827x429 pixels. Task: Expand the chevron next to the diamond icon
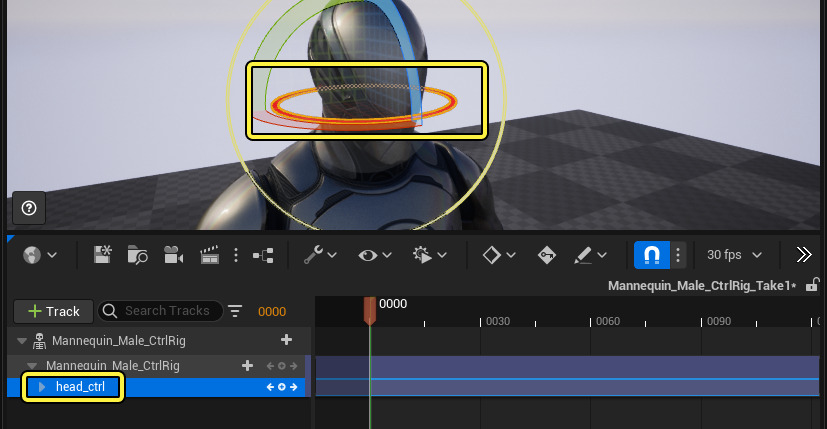(x=511, y=255)
